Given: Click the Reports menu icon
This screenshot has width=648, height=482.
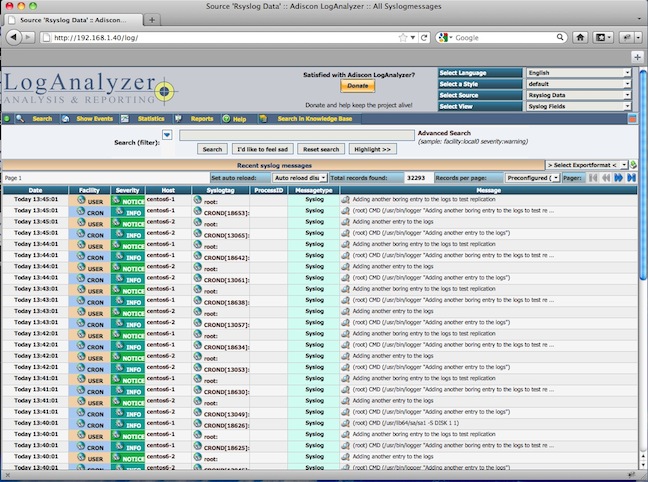Looking at the screenshot, I should pos(178,119).
